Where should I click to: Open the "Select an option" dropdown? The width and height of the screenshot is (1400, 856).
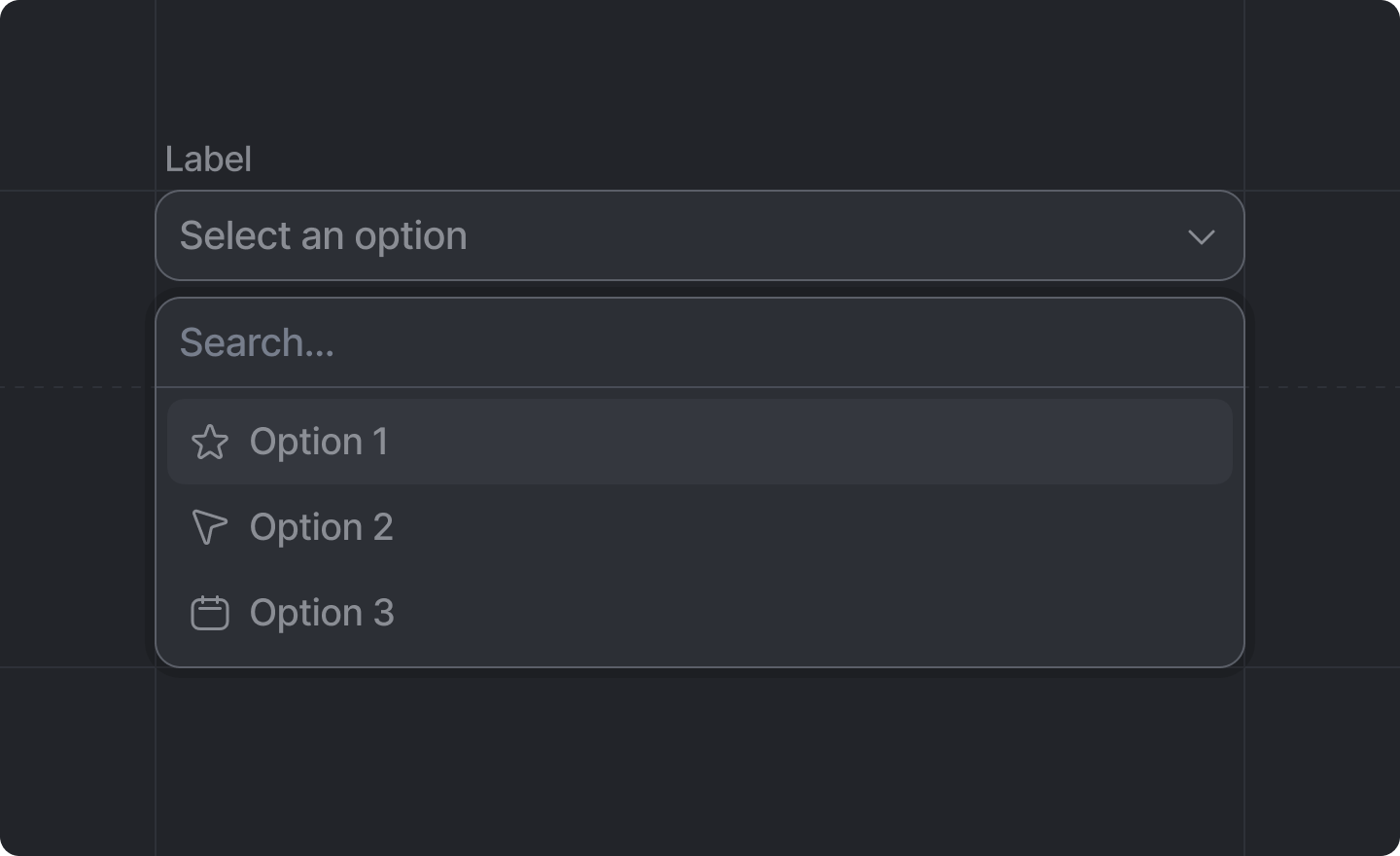(x=699, y=235)
